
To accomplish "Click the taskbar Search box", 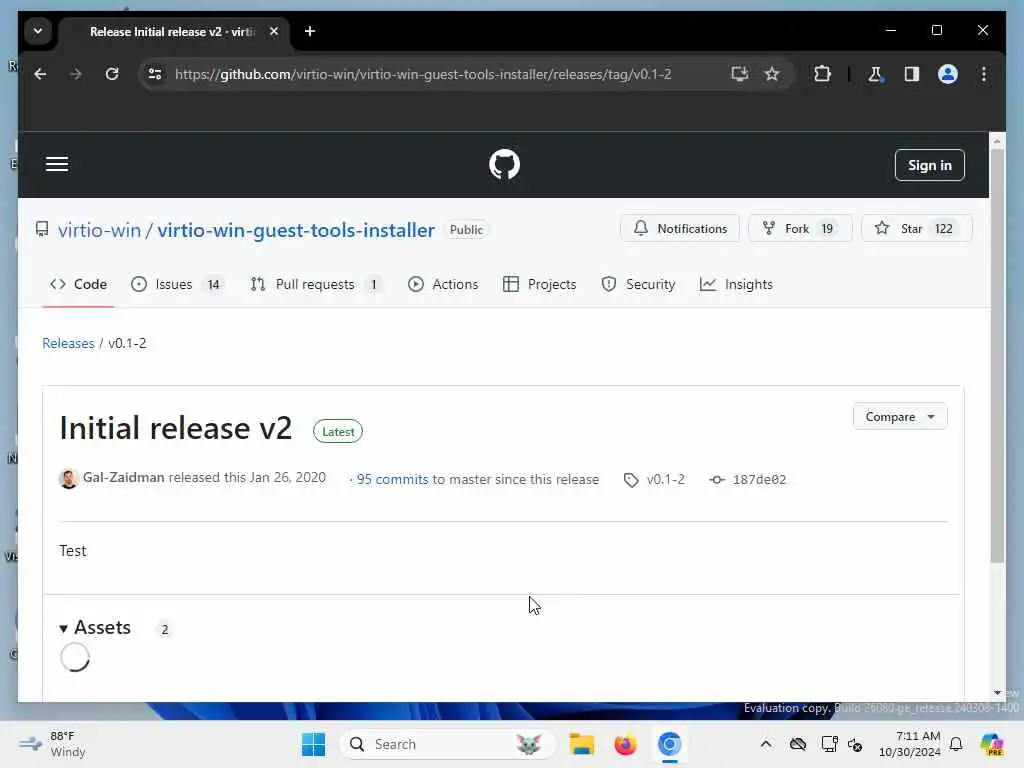I will click(447, 744).
